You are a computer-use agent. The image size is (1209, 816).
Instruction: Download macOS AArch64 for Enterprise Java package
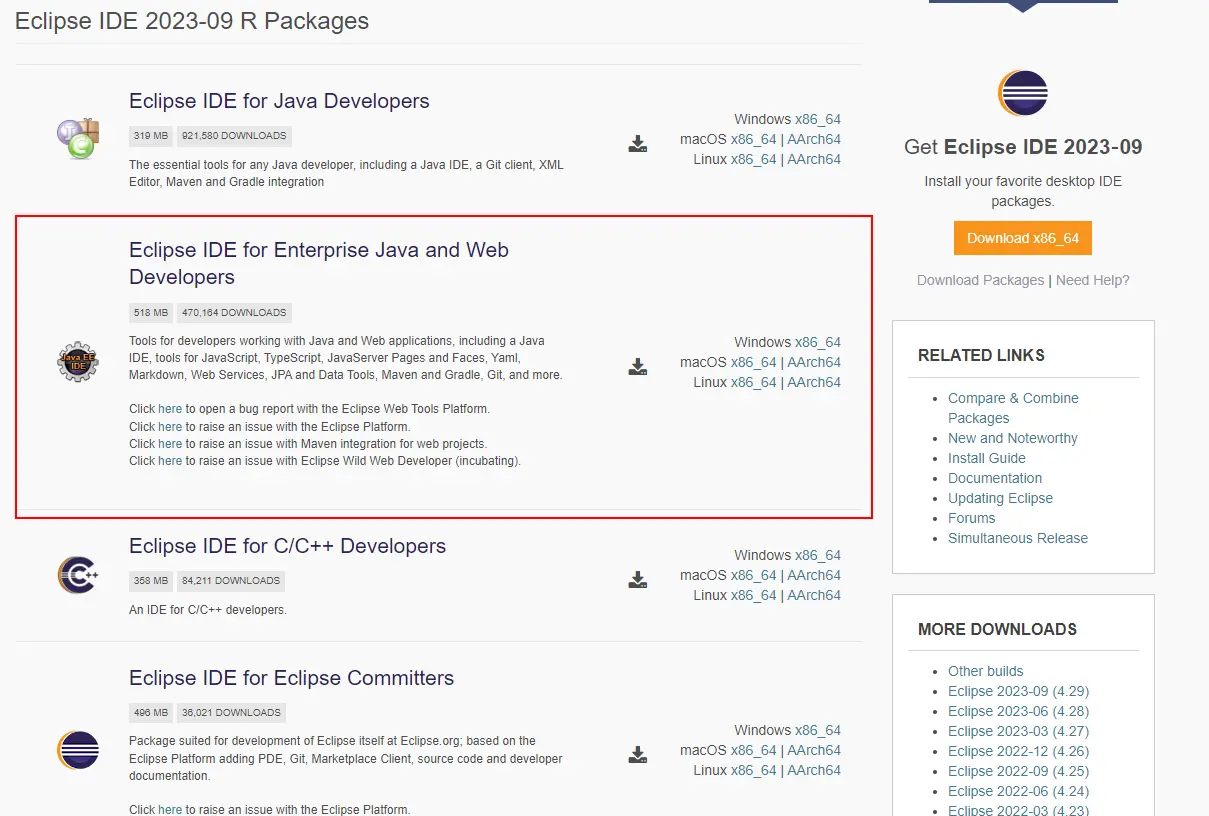(x=814, y=362)
